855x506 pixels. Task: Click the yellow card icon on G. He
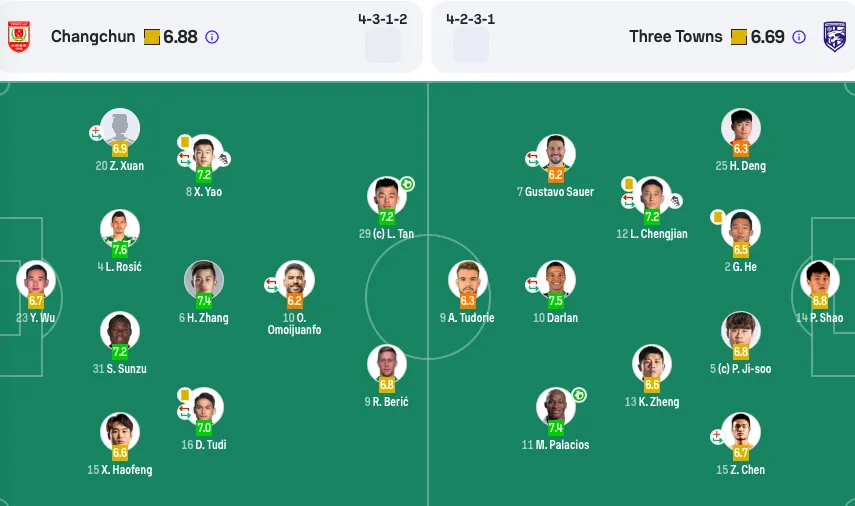[718, 217]
